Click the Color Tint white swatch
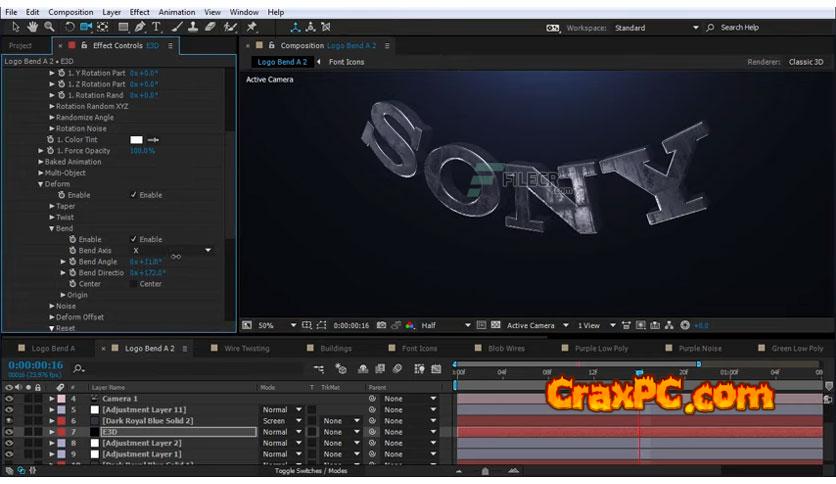This screenshot has width=836, height=484. point(137,140)
